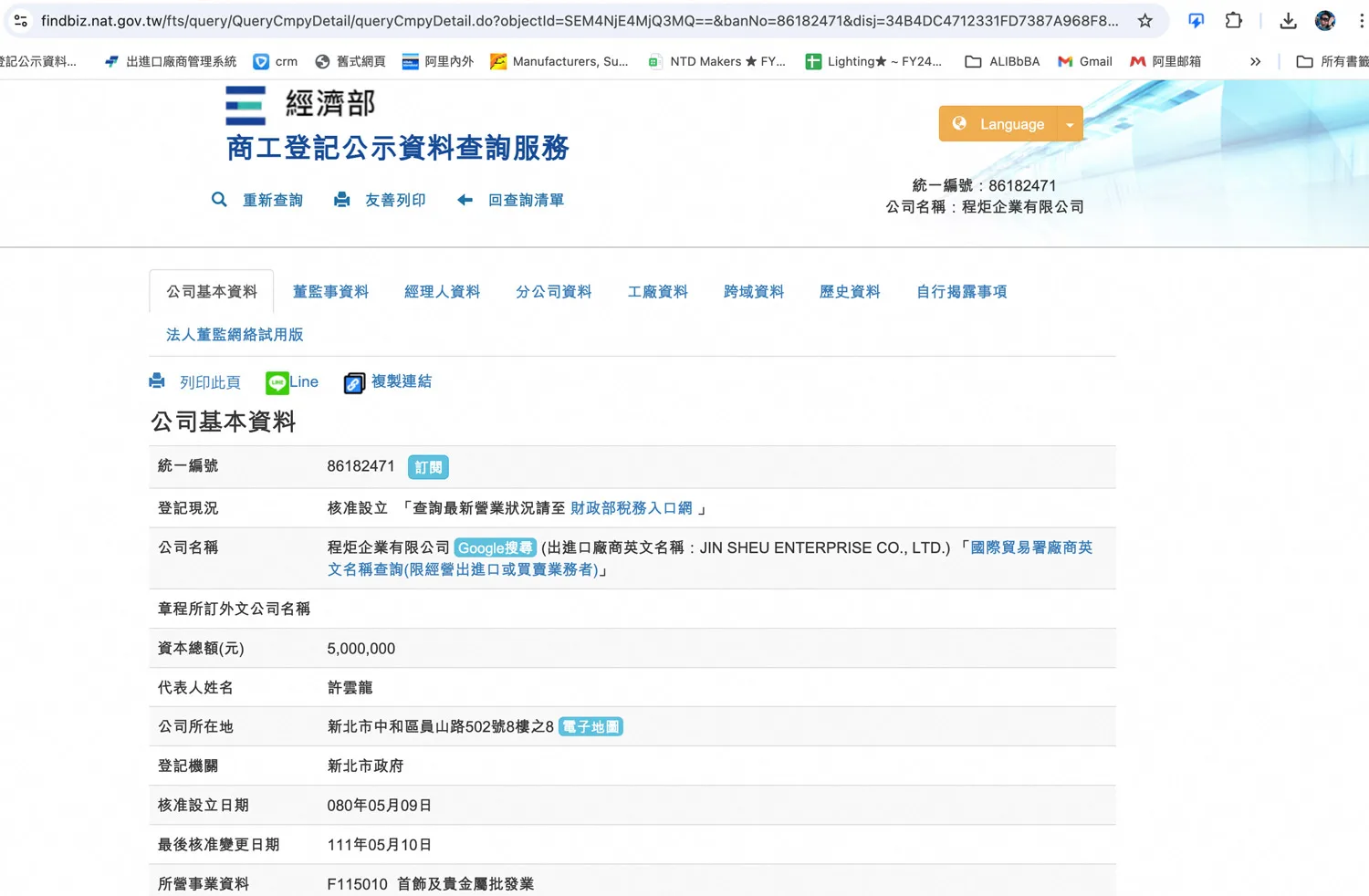Image resolution: width=1369 pixels, height=896 pixels.
Task: Open the 所有書籤 bookmarks folder
Action: tap(1332, 61)
